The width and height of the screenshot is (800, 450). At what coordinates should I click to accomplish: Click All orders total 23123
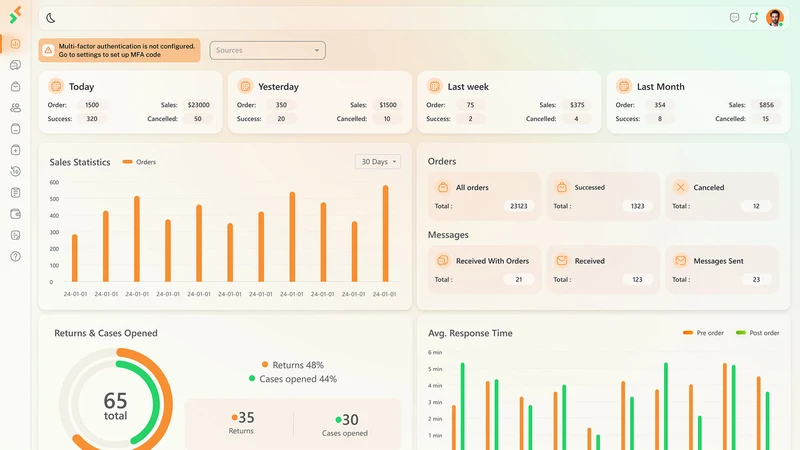point(519,206)
